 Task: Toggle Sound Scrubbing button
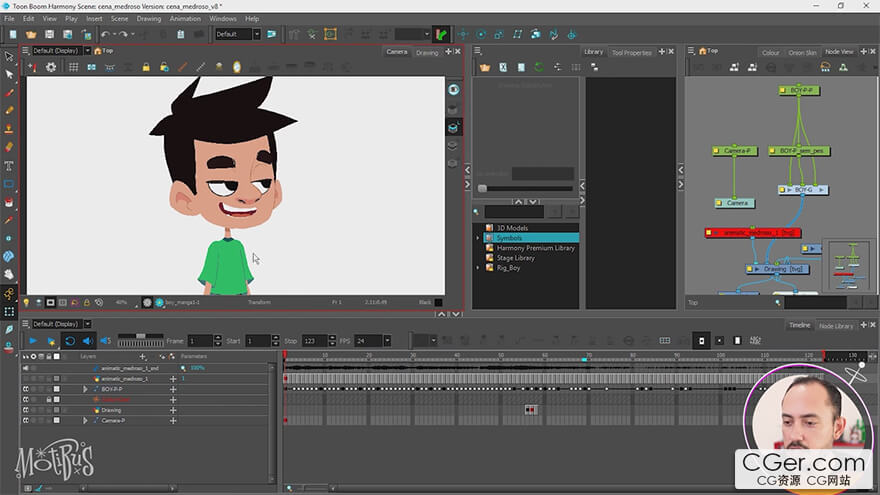105,341
